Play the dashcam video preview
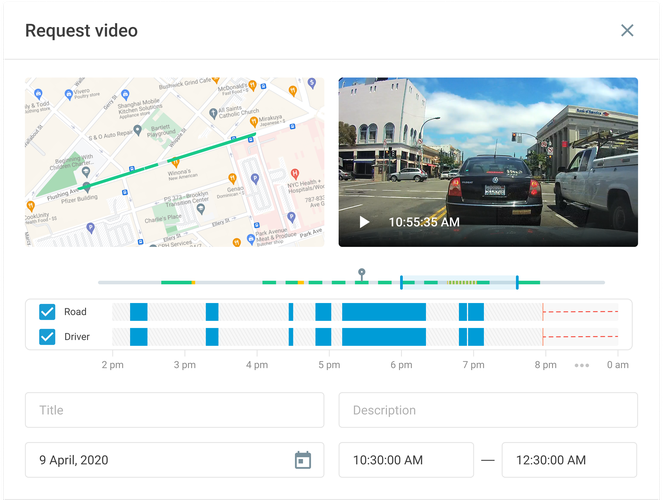 pyautogui.click(x=364, y=222)
